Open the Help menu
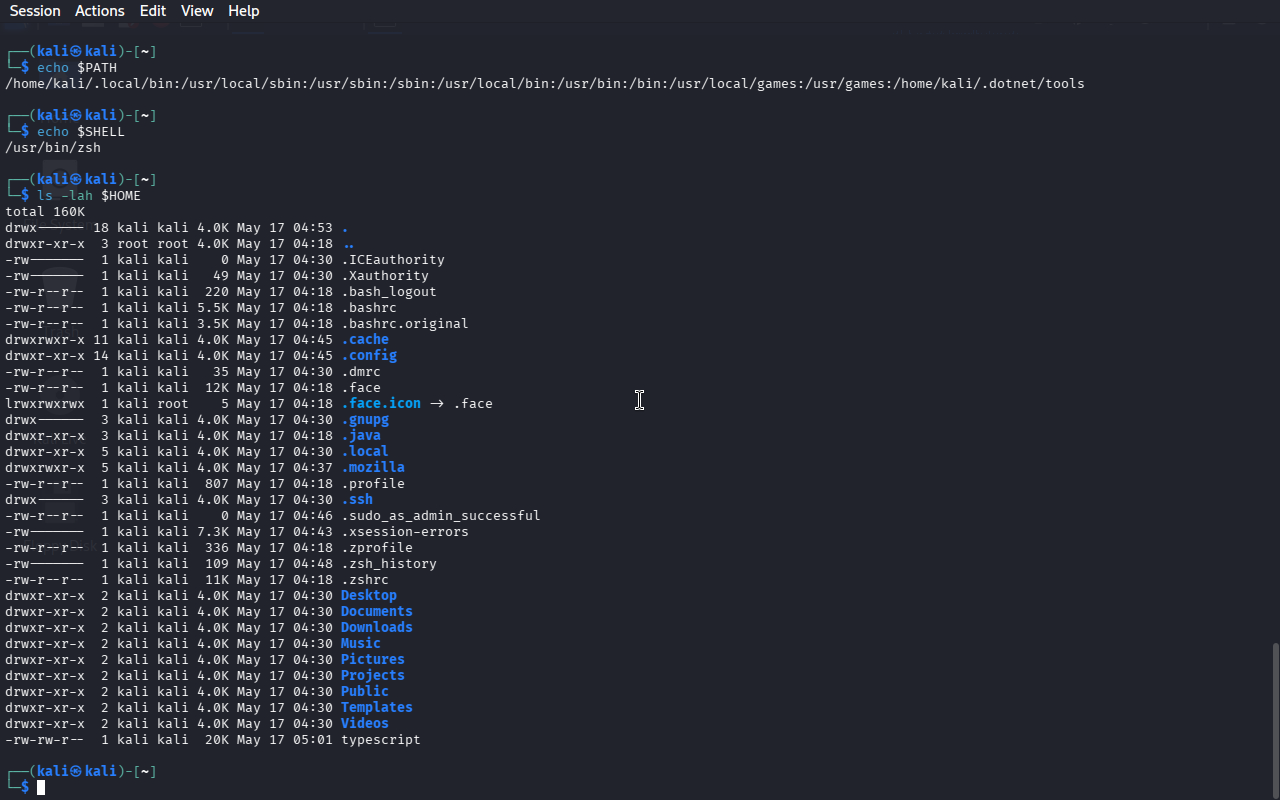 pyautogui.click(x=243, y=11)
